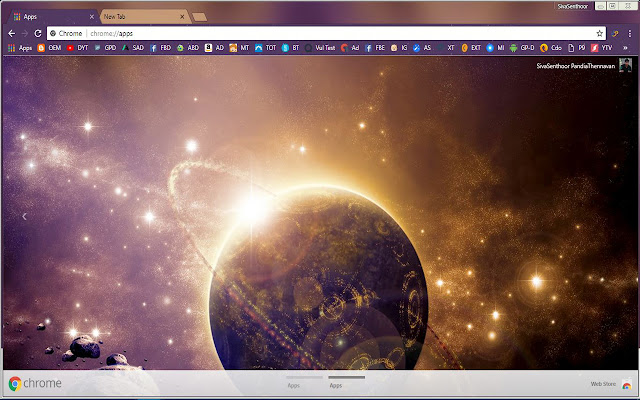Image resolution: width=640 pixels, height=400 pixels.
Task: Open the OEM Blogger bookmark
Action: [49, 48]
